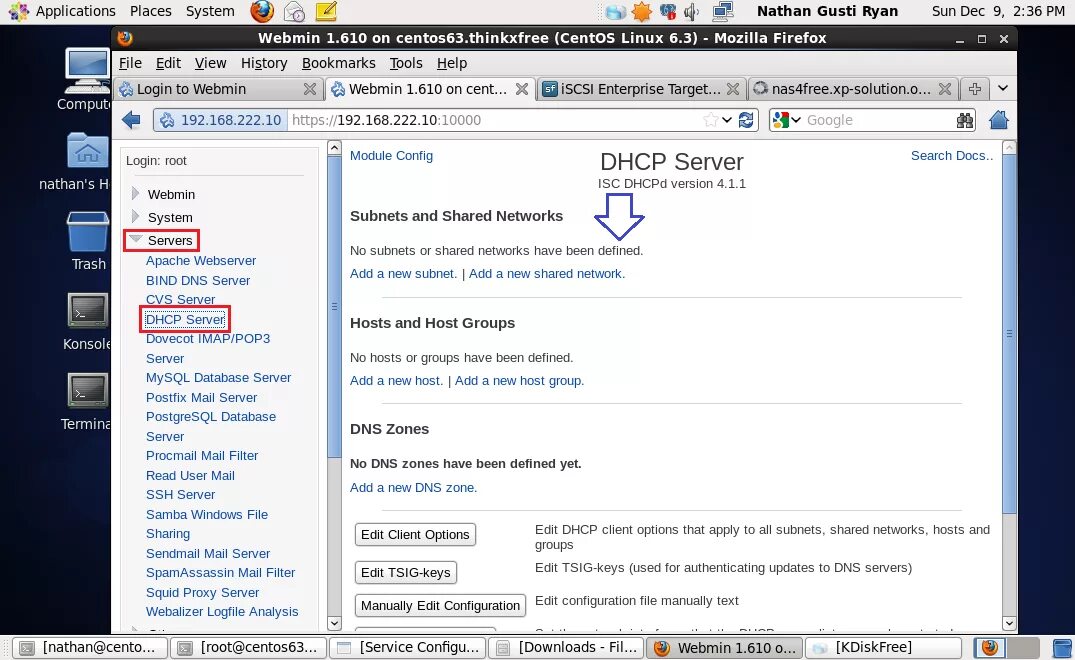
Task: Click Add a new shared network link
Action: [x=547, y=273]
